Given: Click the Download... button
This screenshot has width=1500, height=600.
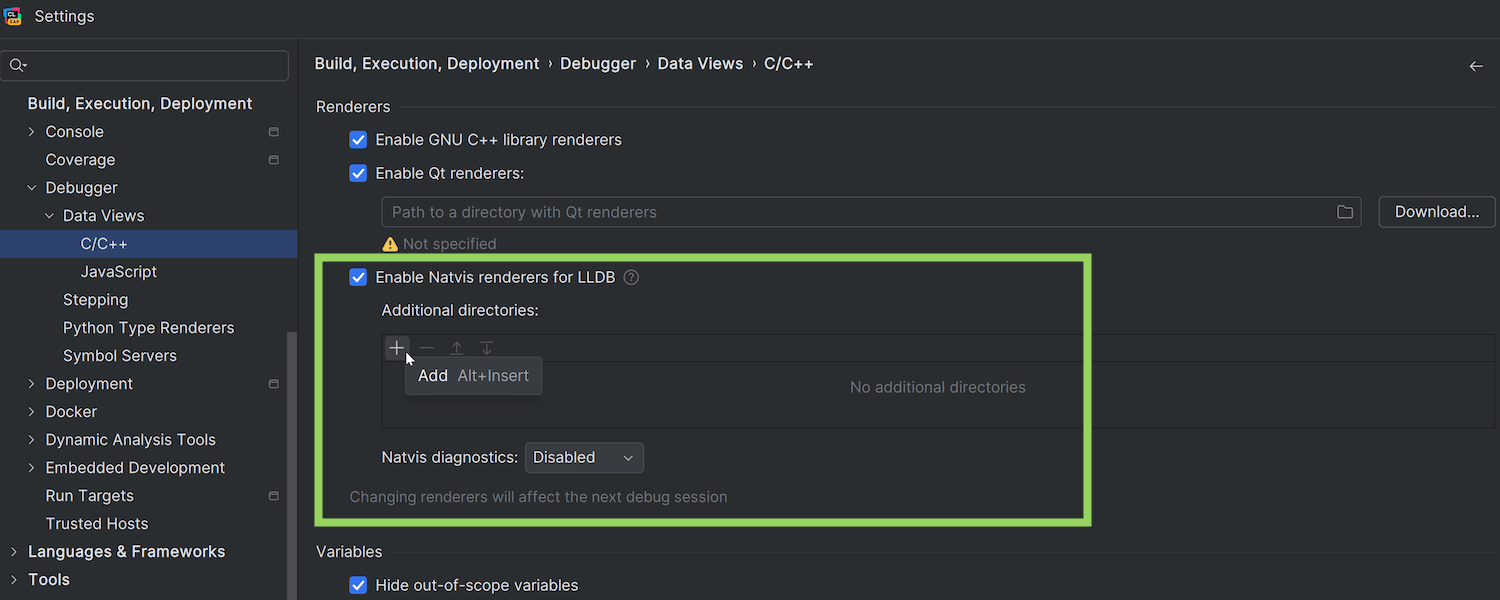Looking at the screenshot, I should pos(1436,212).
